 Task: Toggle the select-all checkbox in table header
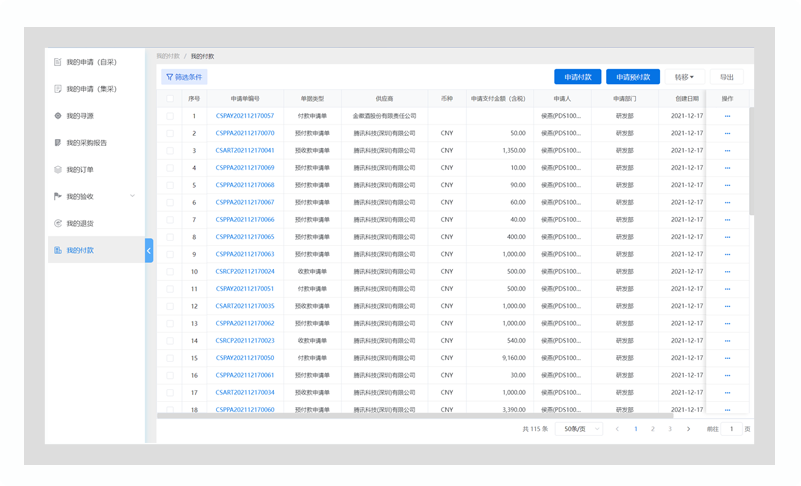coord(170,99)
